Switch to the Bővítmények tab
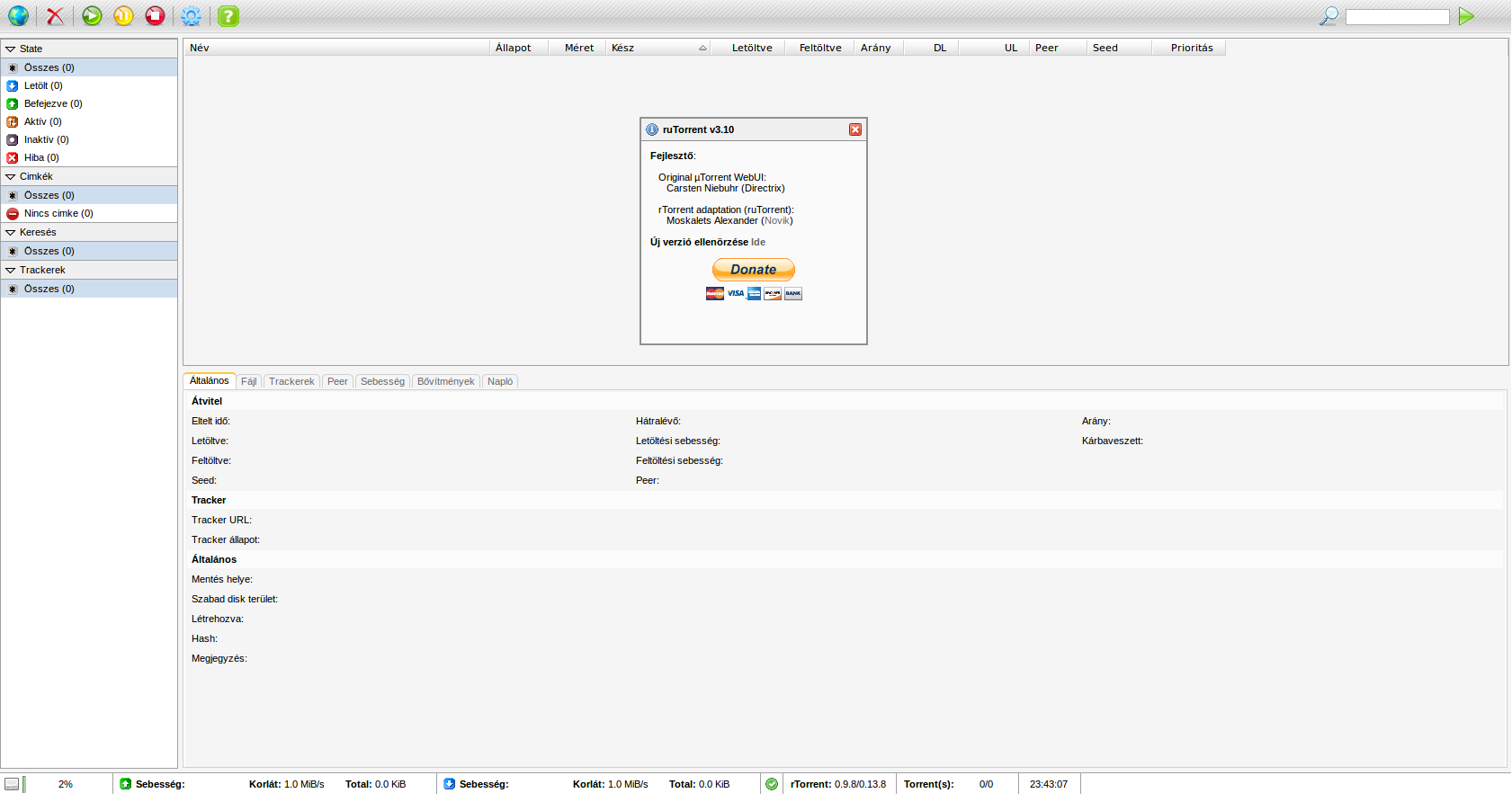Screen dimensions: 1512x802 446,381
